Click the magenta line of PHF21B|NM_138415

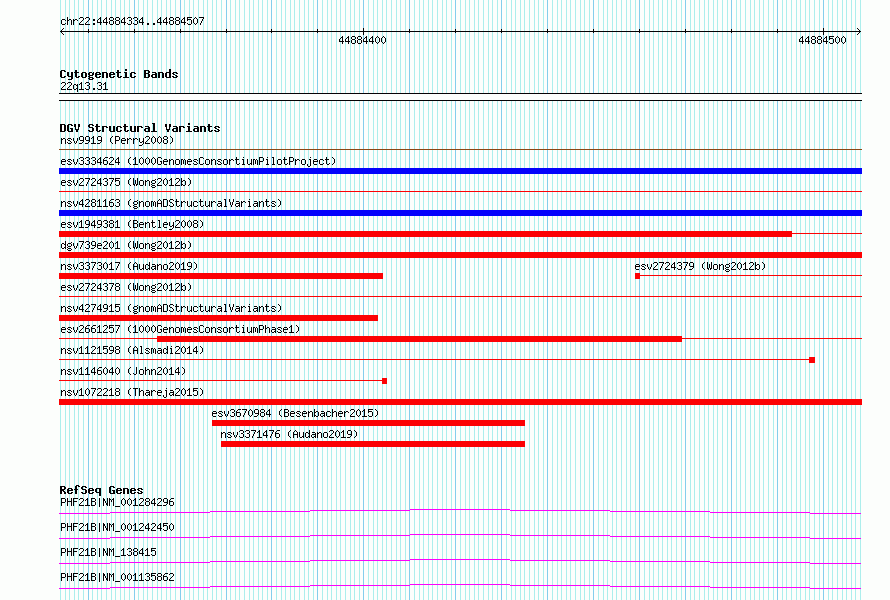coord(460,561)
